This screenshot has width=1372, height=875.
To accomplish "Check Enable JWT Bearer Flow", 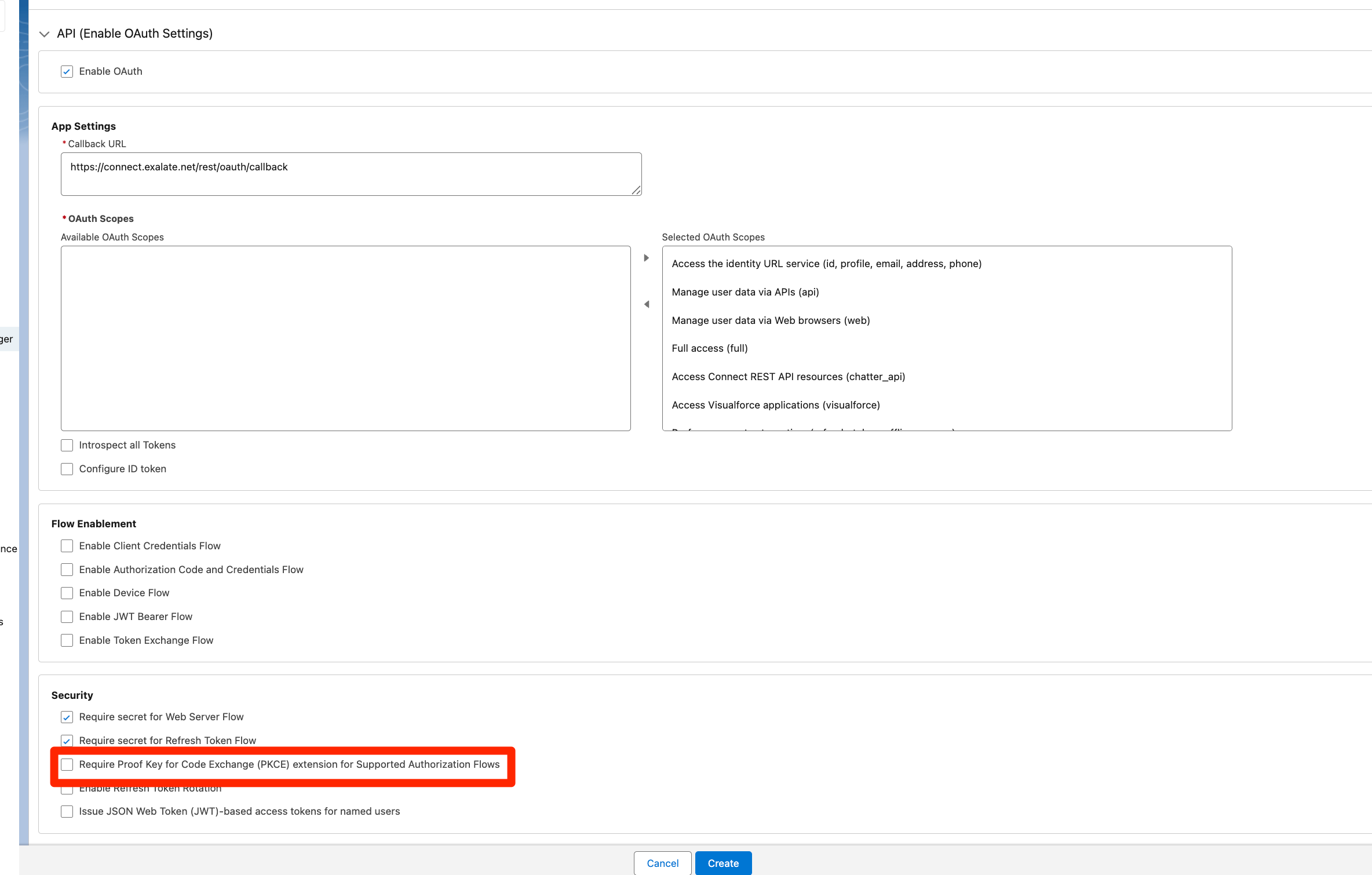I will tap(67, 617).
